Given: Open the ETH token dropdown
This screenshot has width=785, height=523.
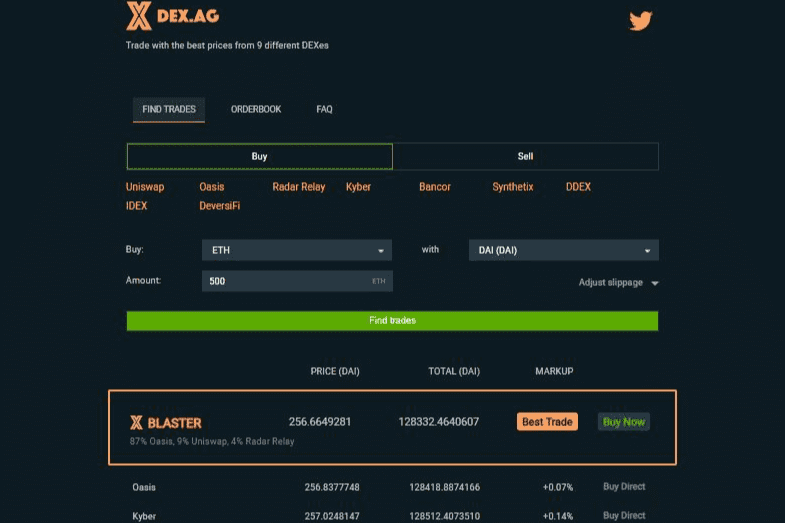Looking at the screenshot, I should [297, 250].
